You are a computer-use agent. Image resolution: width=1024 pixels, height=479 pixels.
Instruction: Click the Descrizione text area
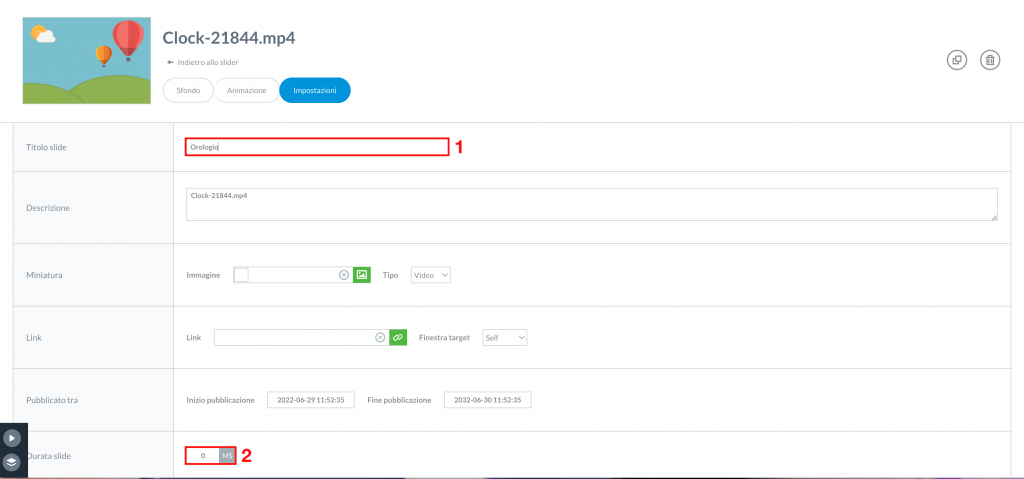pos(592,205)
